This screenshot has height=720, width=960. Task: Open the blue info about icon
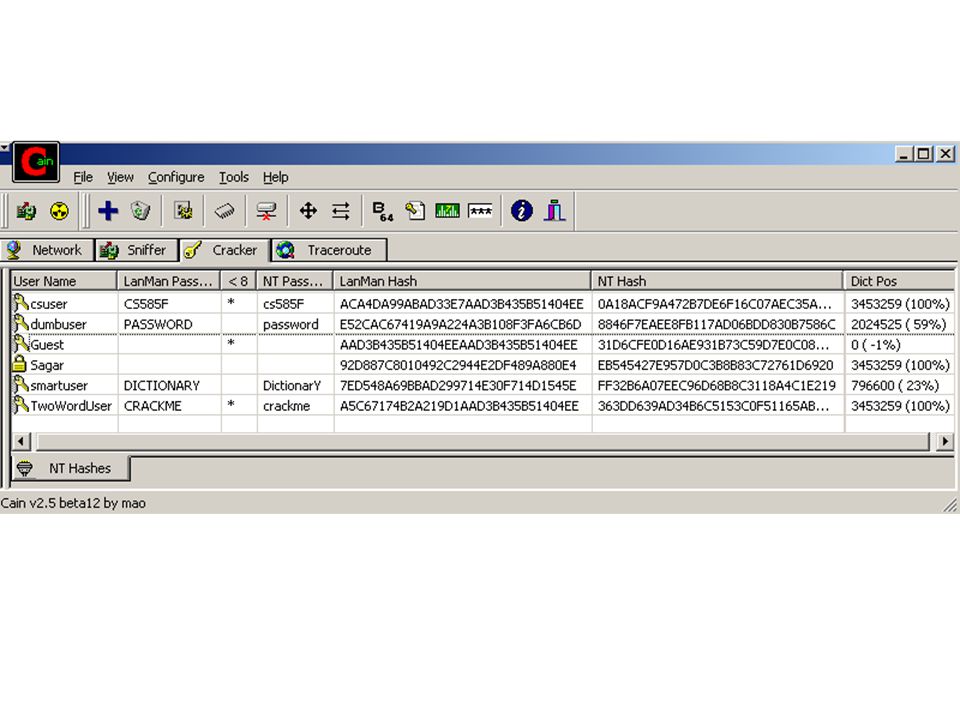click(x=522, y=211)
